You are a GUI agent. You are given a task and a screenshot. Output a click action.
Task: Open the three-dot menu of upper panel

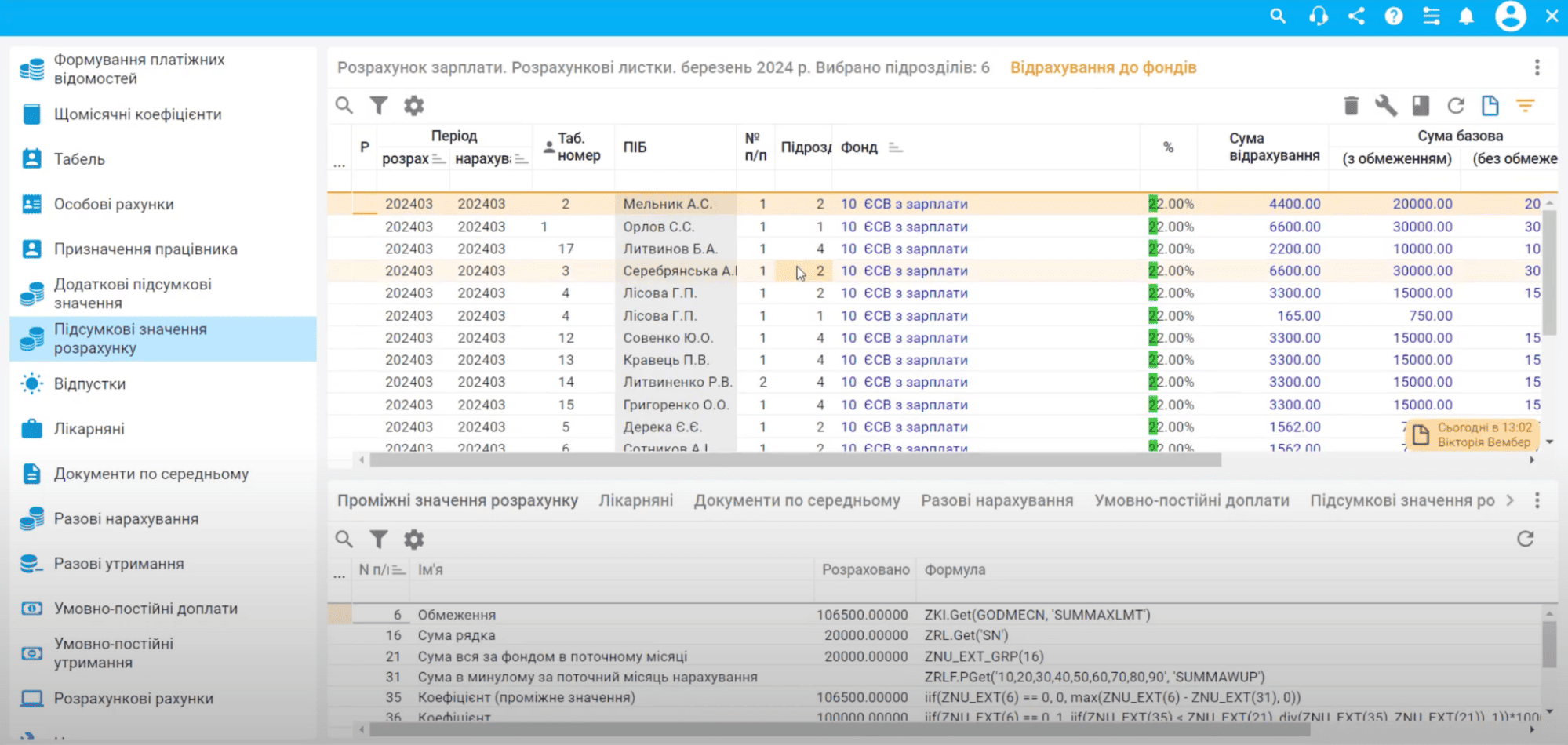[x=1537, y=67]
